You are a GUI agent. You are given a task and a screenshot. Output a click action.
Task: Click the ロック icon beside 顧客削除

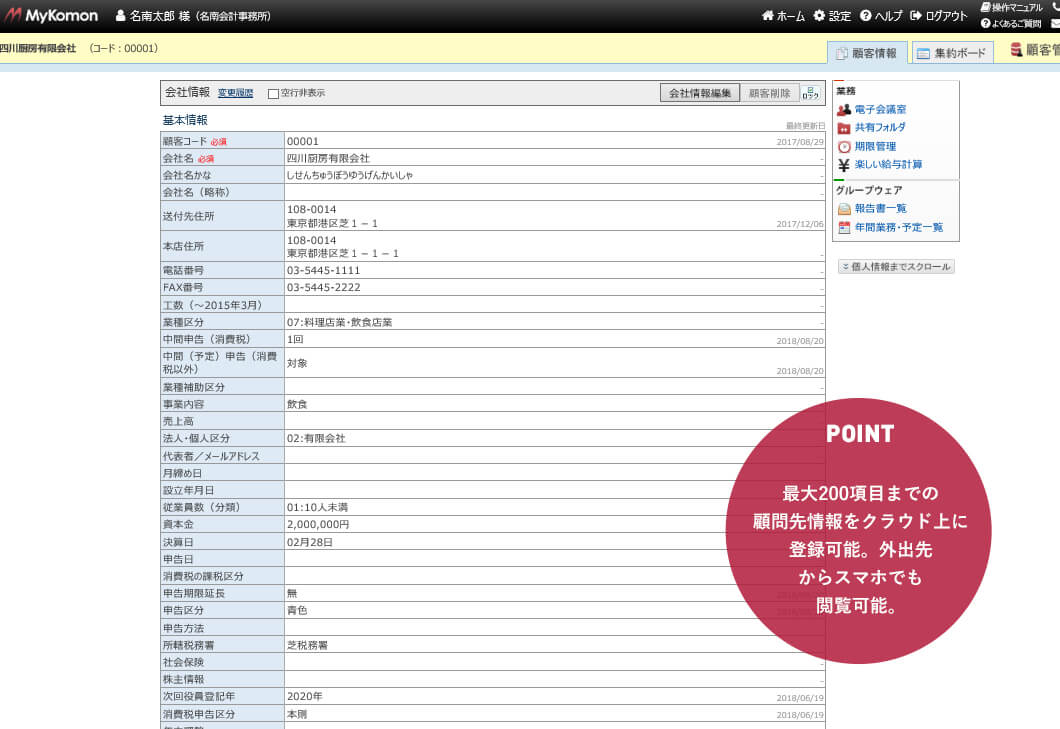click(810, 93)
